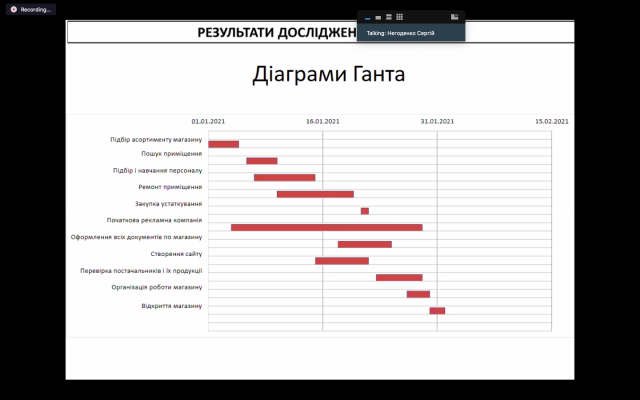Viewport: 640px width, 400px height.
Task: Click the 'Організація роботи магазину' label
Action: pyautogui.click(x=157, y=287)
